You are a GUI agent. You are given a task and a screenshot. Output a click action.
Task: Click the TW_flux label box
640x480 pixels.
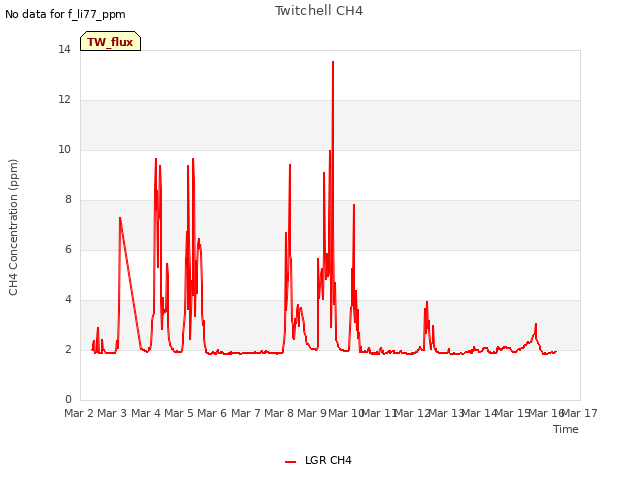[x=110, y=41]
